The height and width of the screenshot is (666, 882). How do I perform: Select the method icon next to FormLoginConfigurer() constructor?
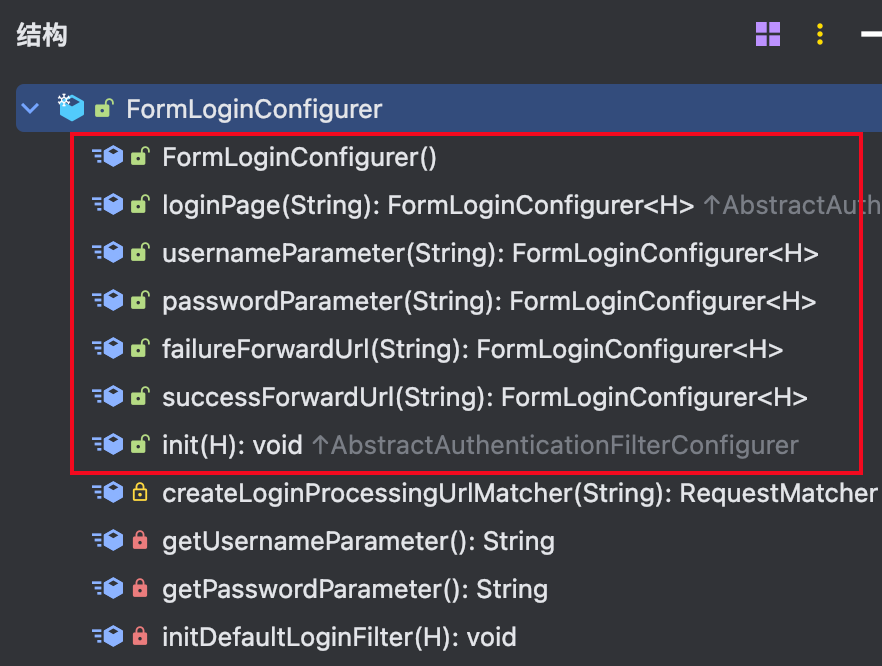click(x=110, y=156)
